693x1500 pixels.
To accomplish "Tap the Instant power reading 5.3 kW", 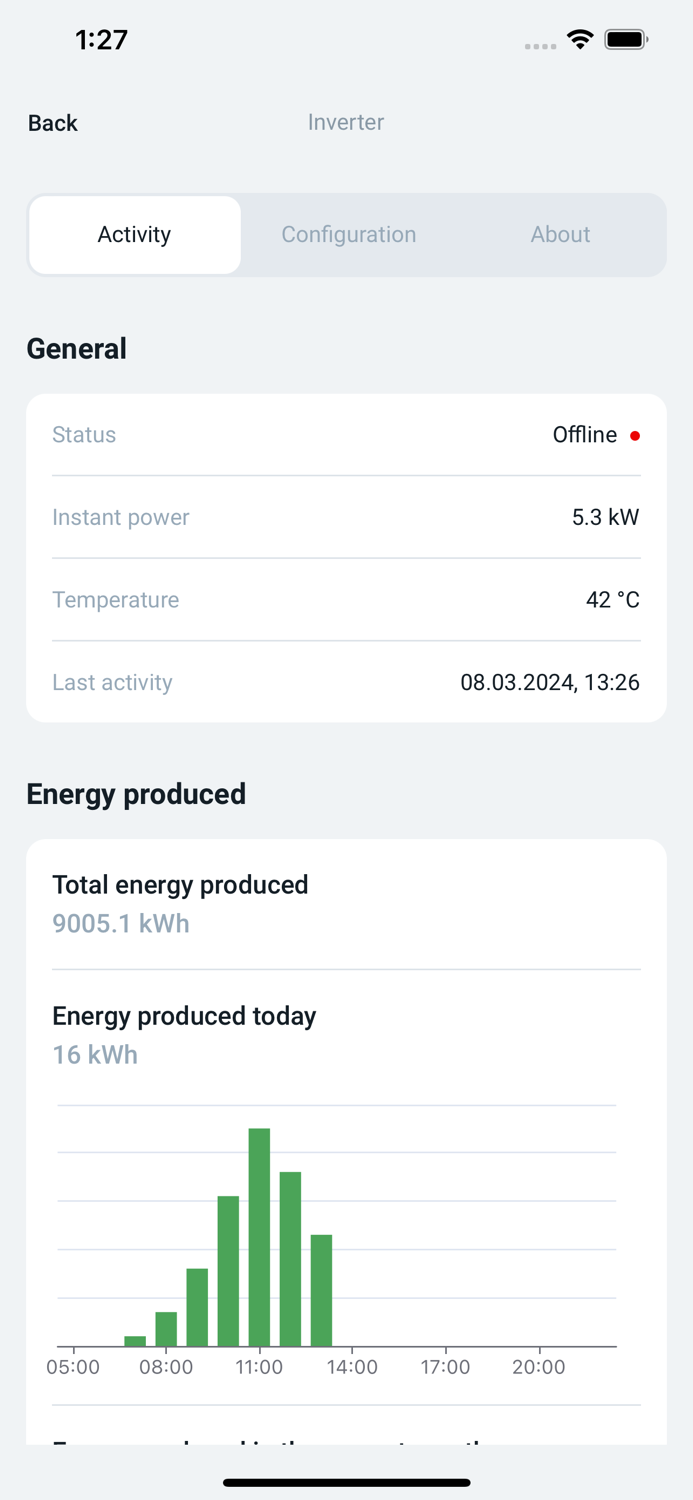I will click(604, 517).
